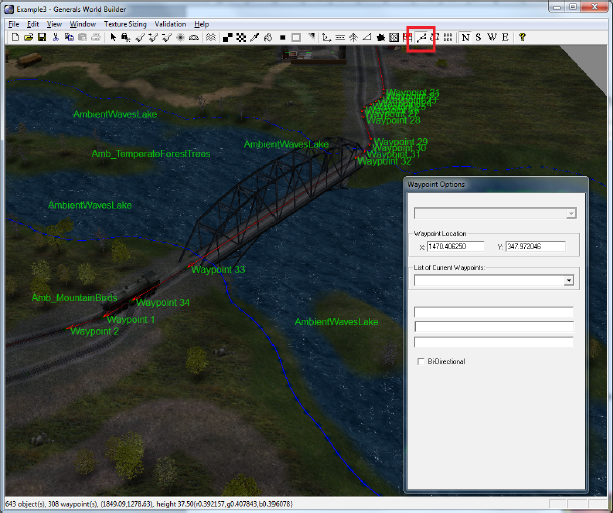The width and height of the screenshot is (613, 513).
Task: Click the Paste clipboard icon
Action: point(82,37)
